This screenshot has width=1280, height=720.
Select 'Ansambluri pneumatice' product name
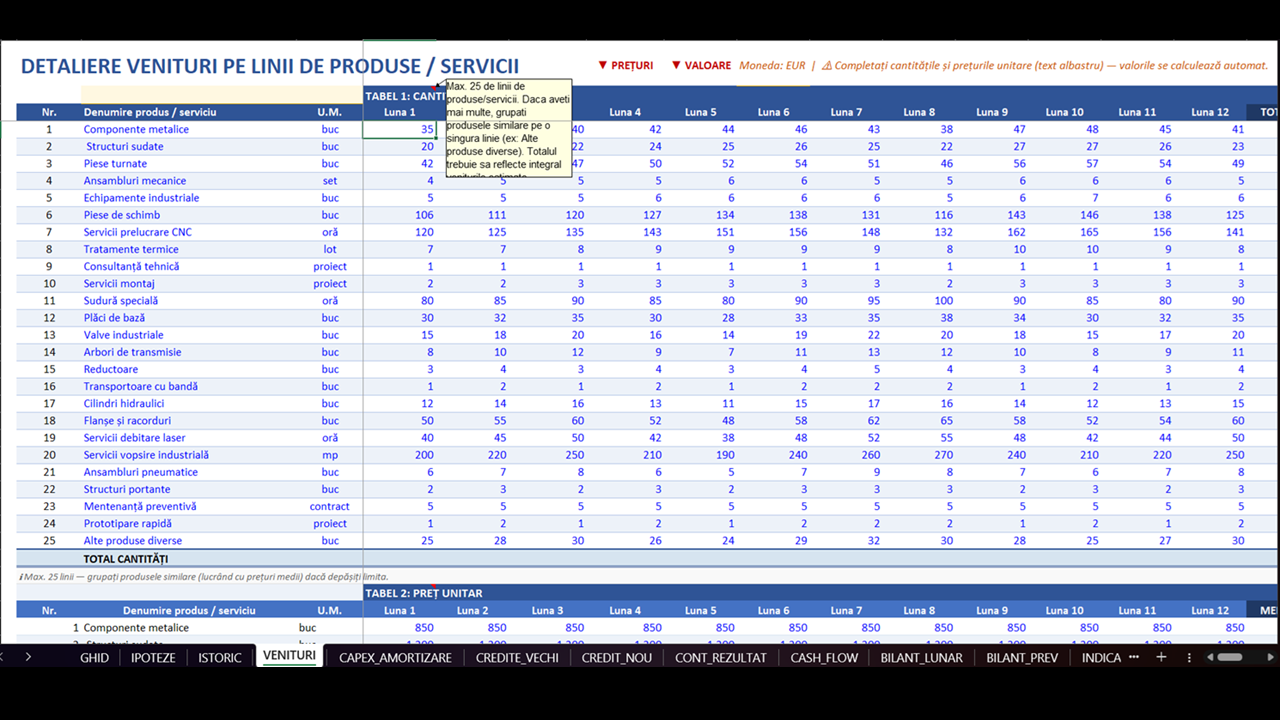[x=140, y=472]
